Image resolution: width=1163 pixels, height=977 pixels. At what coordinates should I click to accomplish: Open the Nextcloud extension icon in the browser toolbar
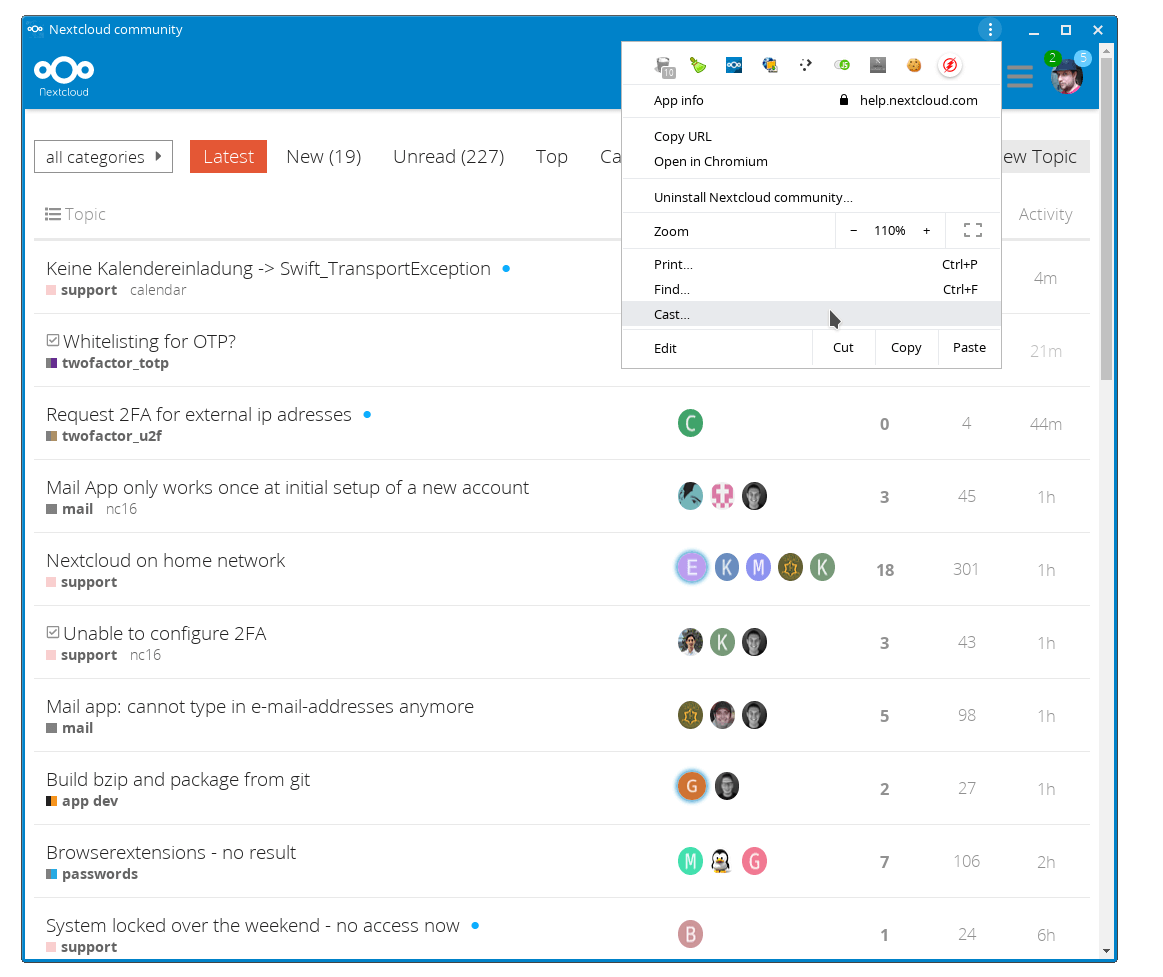point(734,64)
